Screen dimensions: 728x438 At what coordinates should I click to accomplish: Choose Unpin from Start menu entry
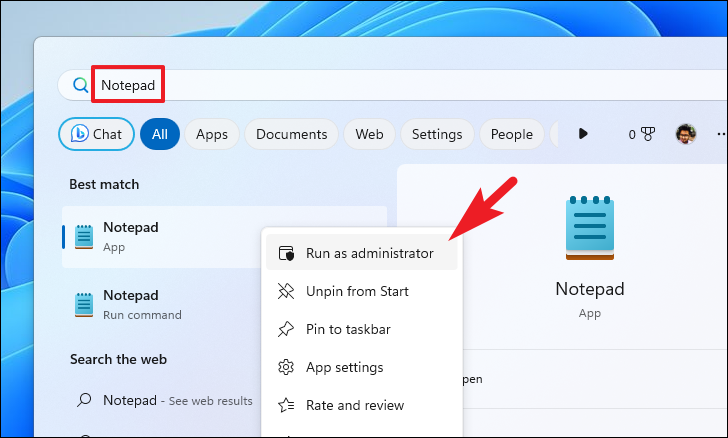pos(362,292)
